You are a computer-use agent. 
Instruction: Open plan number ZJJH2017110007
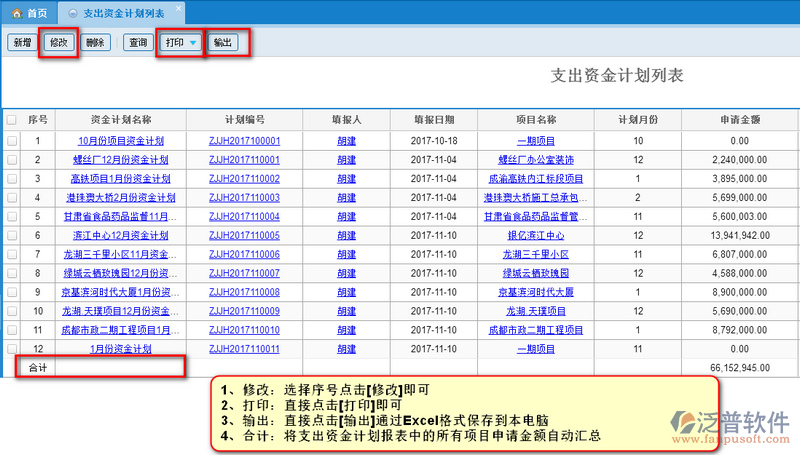[244, 273]
